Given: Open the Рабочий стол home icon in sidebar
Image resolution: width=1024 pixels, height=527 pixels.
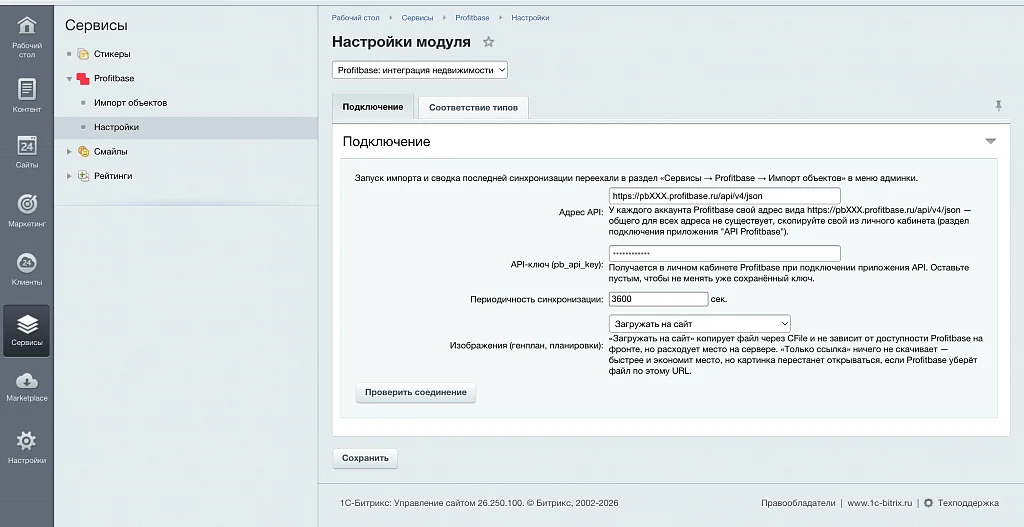Looking at the screenshot, I should 27,25.
